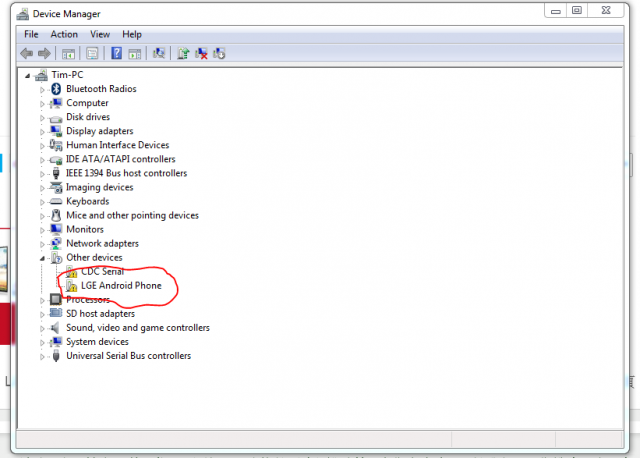Maximize the Device Manager window
The image size is (640, 458).
577,11
